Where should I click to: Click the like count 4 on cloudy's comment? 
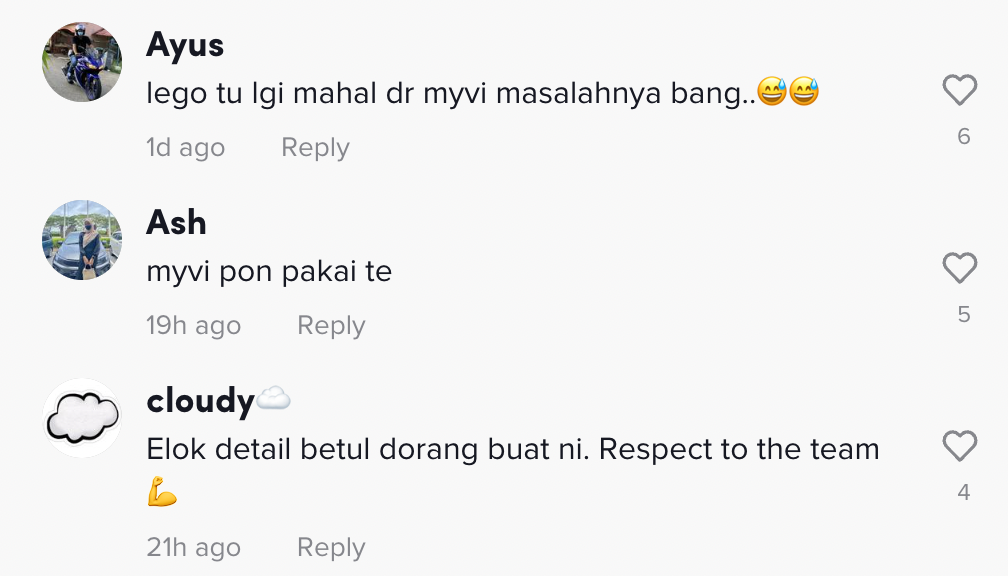(963, 492)
